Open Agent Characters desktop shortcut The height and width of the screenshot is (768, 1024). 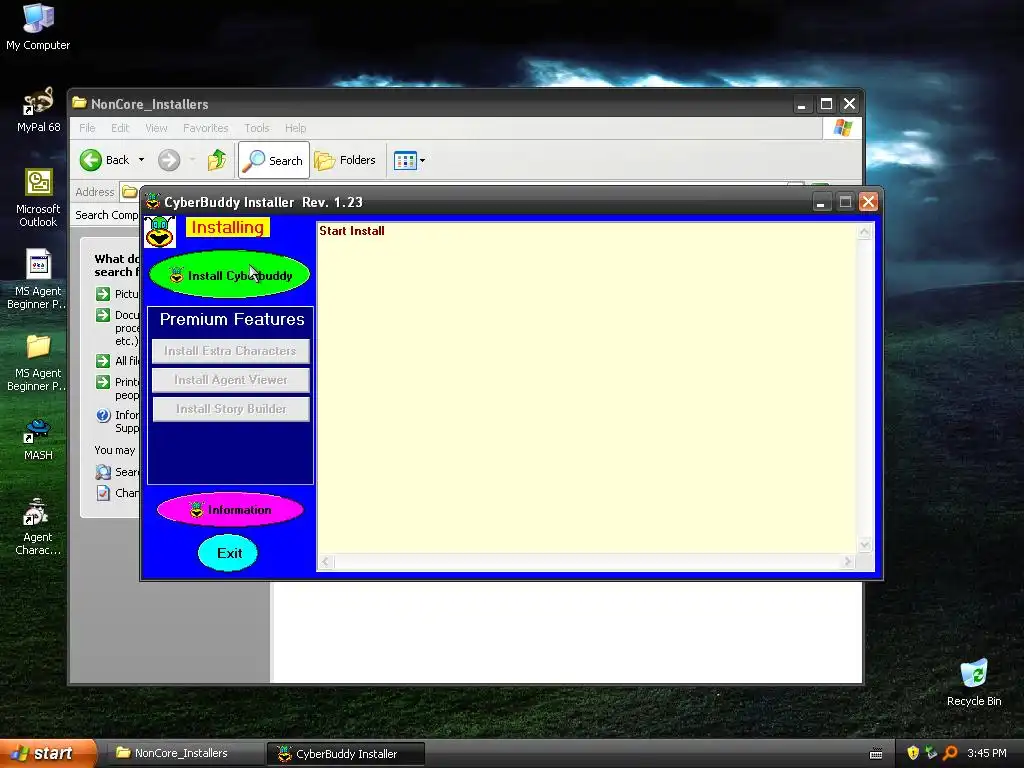pos(38,526)
